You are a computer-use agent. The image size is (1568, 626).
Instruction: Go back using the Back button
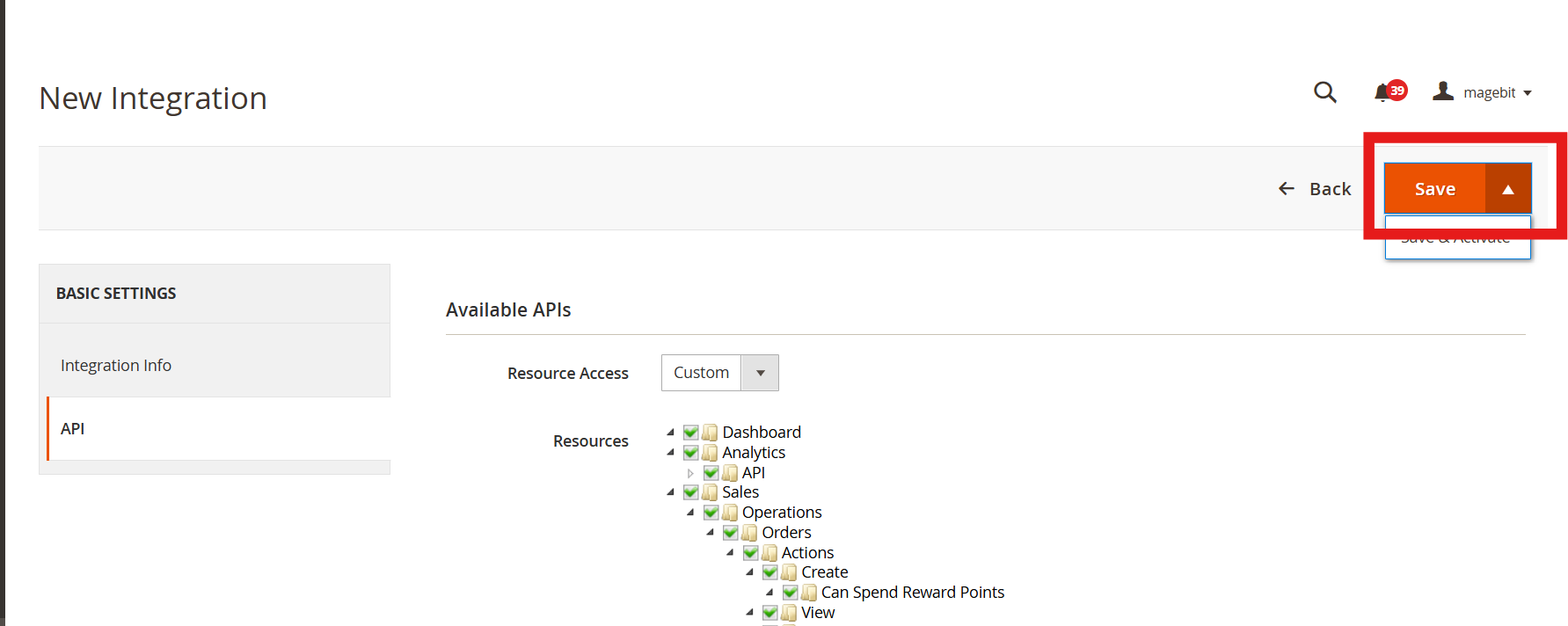tap(1315, 189)
